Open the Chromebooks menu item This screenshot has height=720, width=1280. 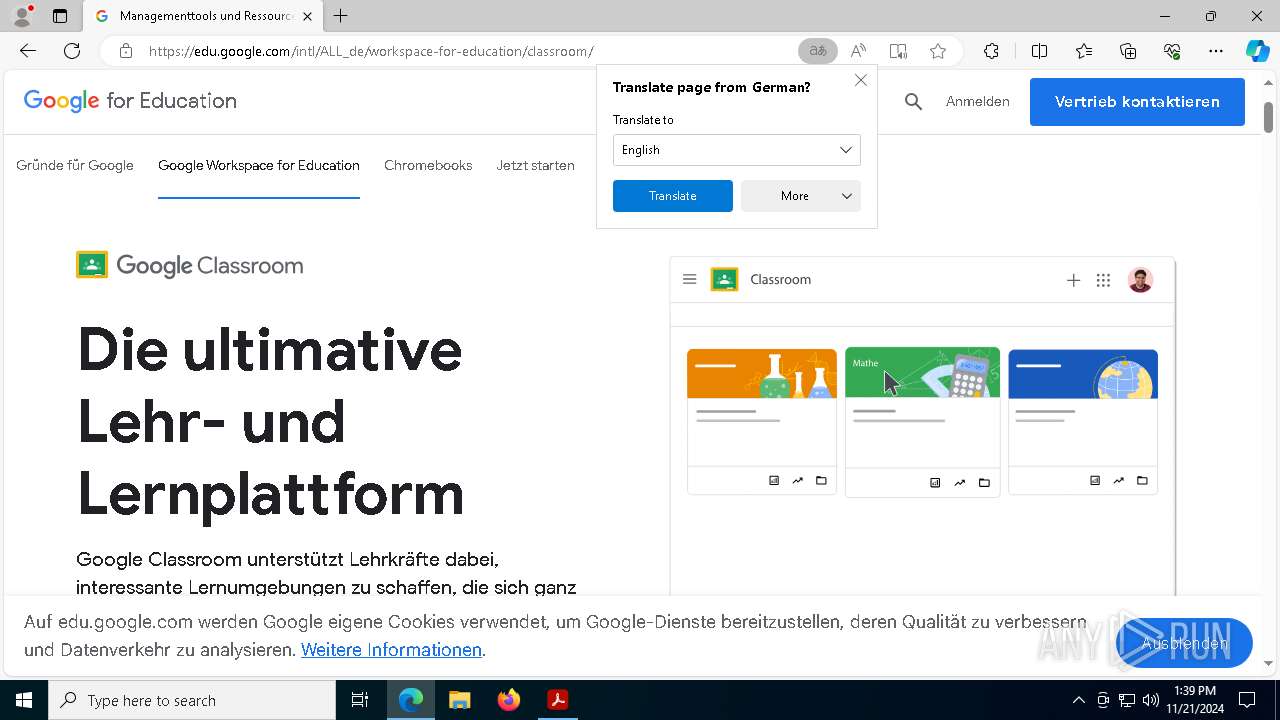[428, 165]
